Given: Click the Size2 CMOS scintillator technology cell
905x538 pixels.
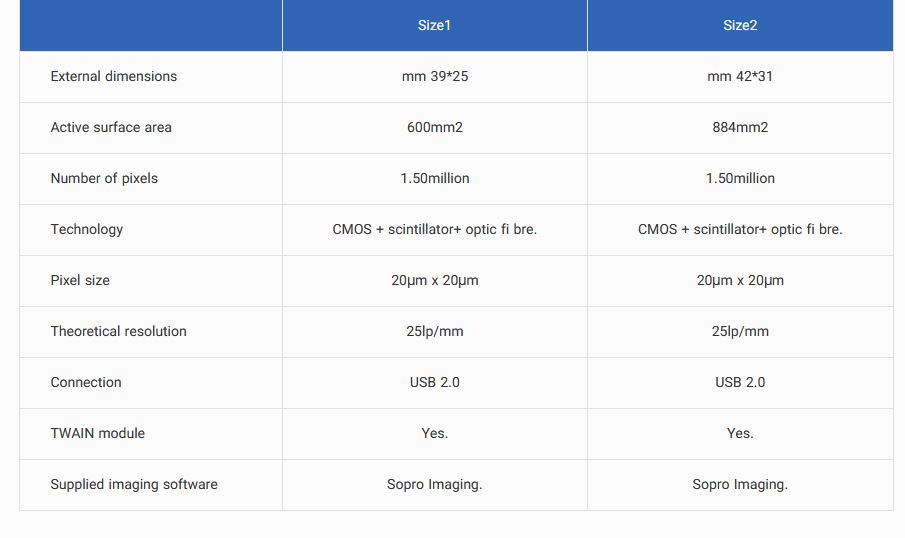Looking at the screenshot, I should click(x=740, y=229).
